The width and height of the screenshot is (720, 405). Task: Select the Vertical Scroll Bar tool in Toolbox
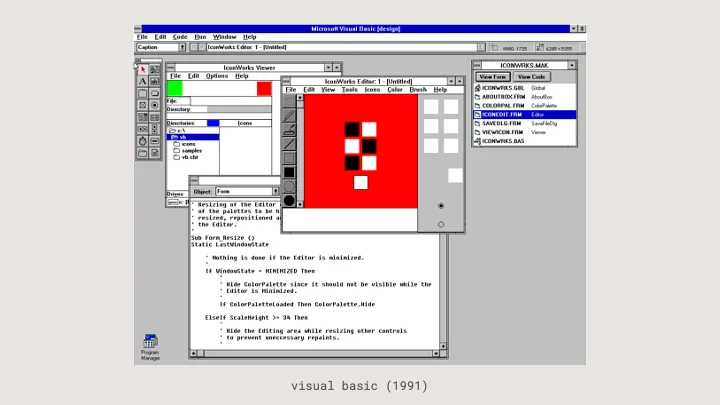(155, 129)
